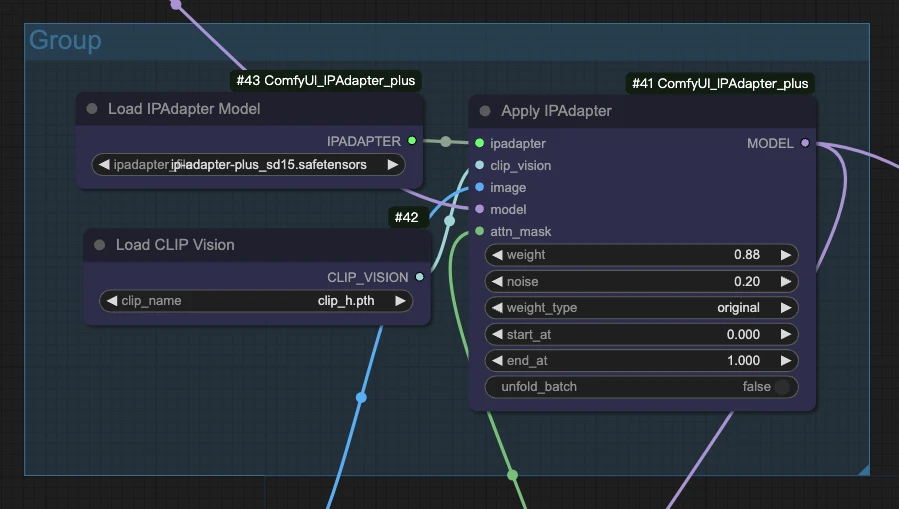
Task: Click the attn_mask input socket
Action: pos(479,232)
